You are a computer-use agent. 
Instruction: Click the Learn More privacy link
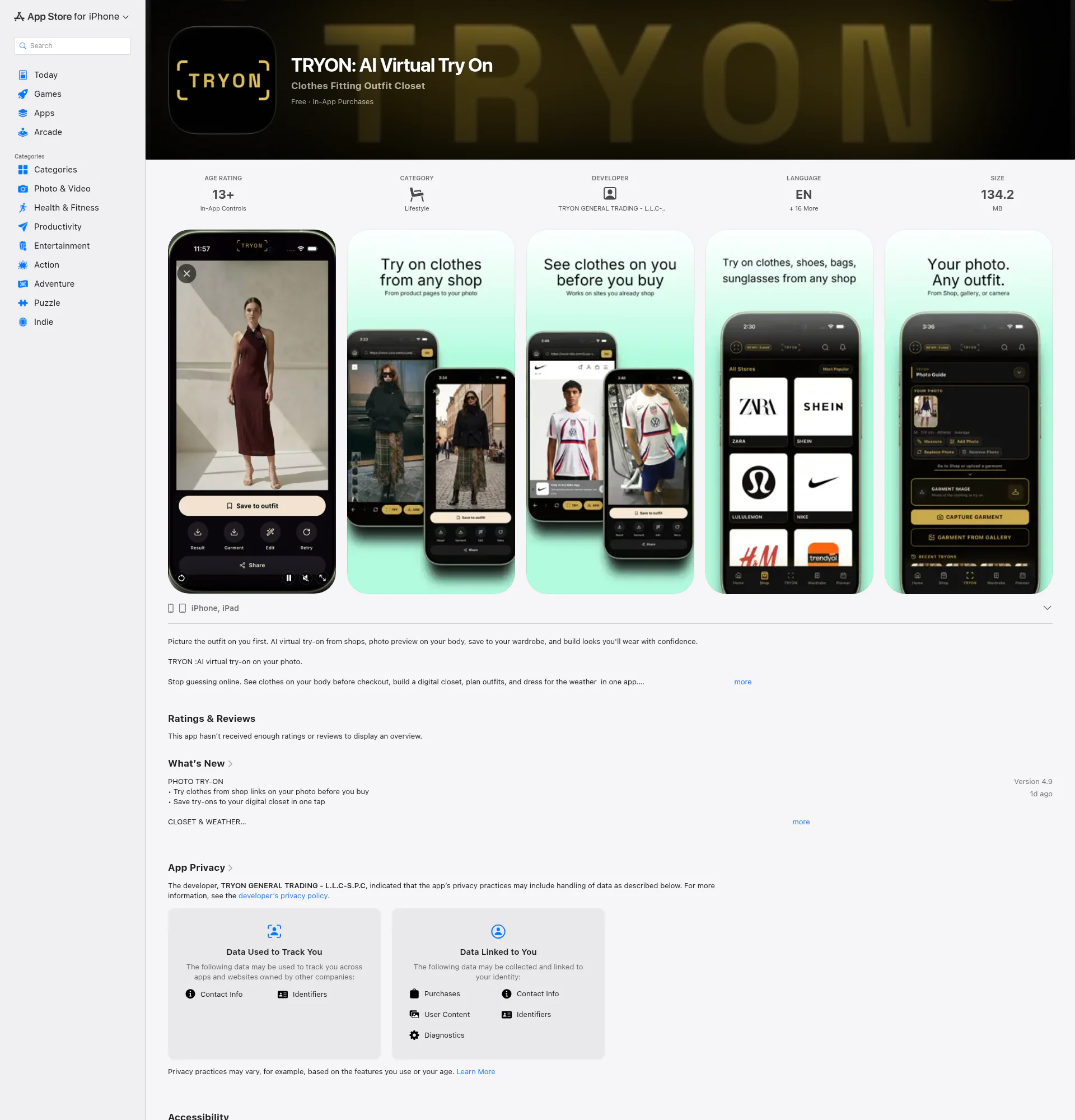476,1071
